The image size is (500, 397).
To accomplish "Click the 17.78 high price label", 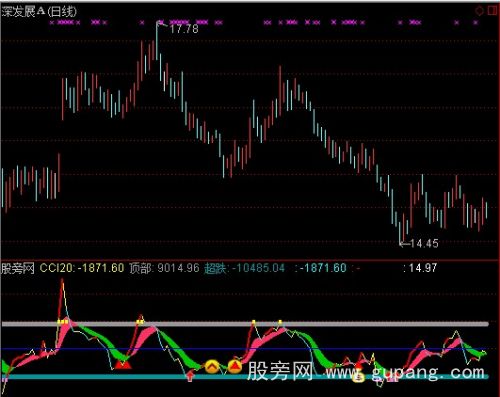I will pos(184,29).
